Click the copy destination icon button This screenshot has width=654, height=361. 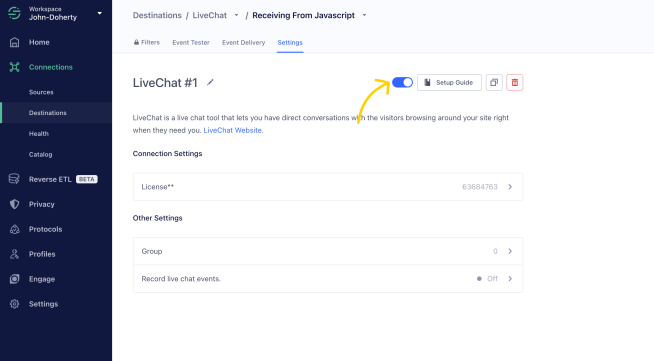coord(494,83)
